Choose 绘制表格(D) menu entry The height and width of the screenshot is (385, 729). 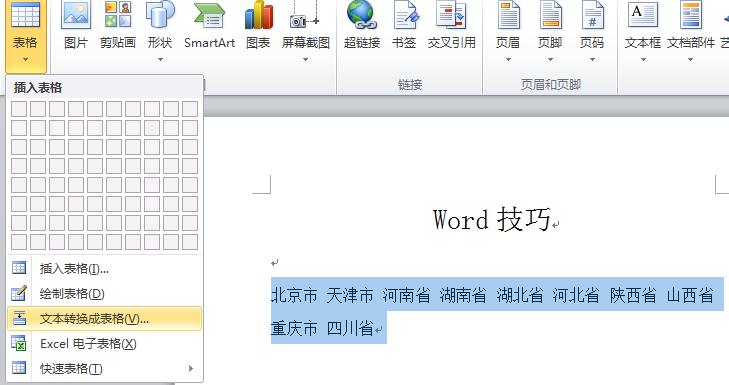(x=105, y=293)
